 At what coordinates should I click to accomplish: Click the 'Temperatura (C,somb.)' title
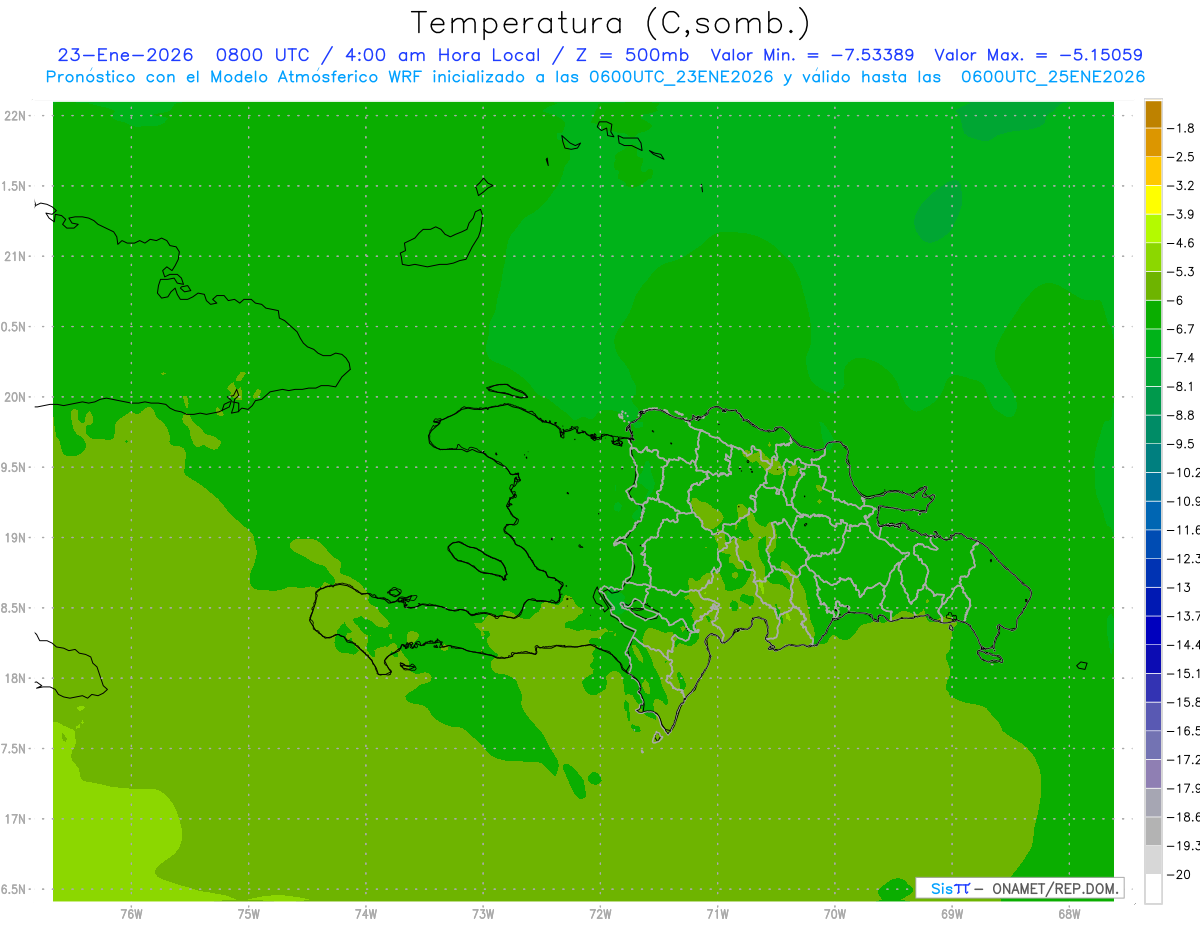611,23
